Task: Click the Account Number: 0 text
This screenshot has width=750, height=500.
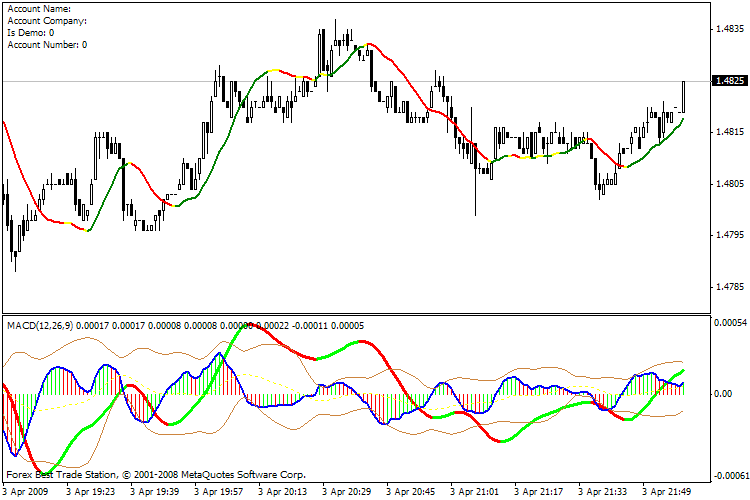Action: (47, 45)
